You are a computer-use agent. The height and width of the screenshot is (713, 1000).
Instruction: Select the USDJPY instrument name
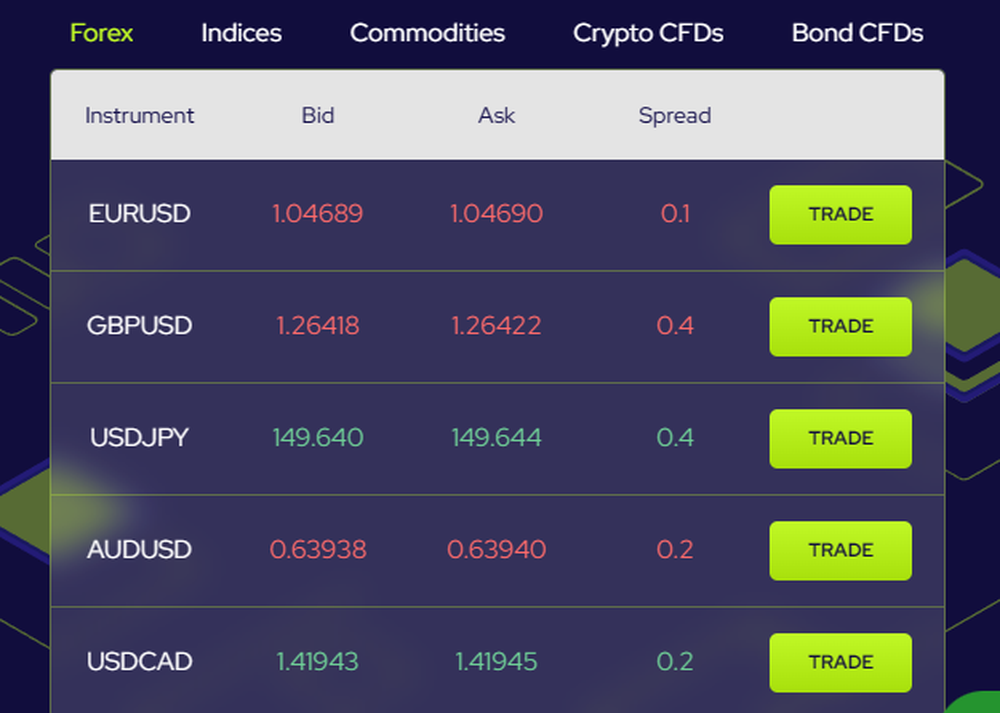tap(140, 437)
